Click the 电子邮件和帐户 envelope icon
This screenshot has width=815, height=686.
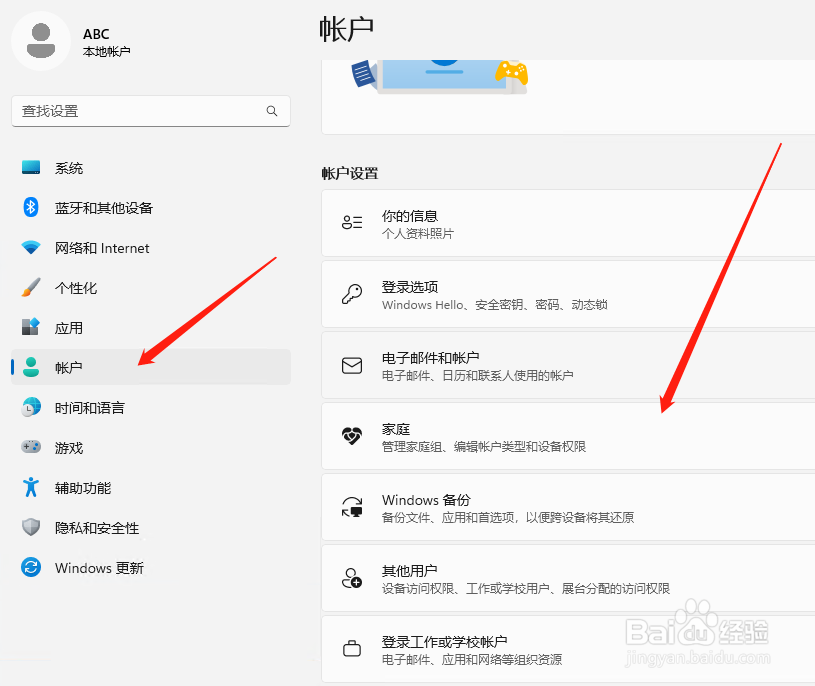pos(352,365)
